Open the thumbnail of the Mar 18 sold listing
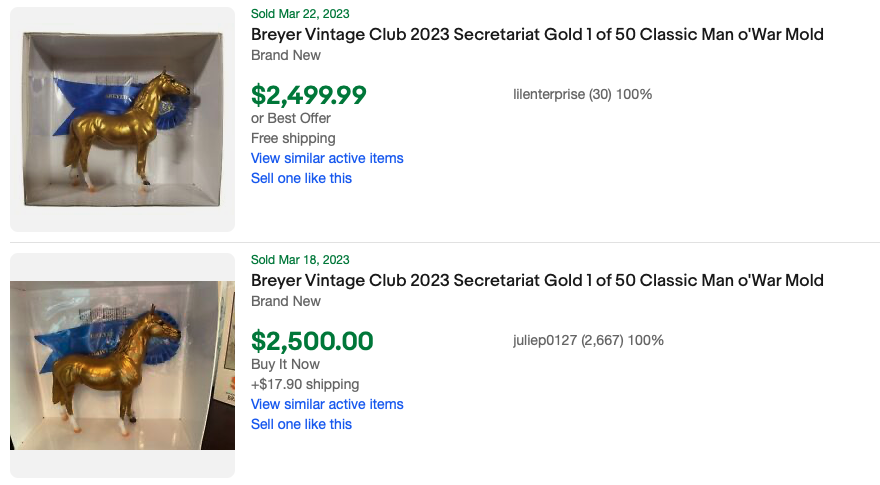This screenshot has height=485, width=880. click(122, 365)
